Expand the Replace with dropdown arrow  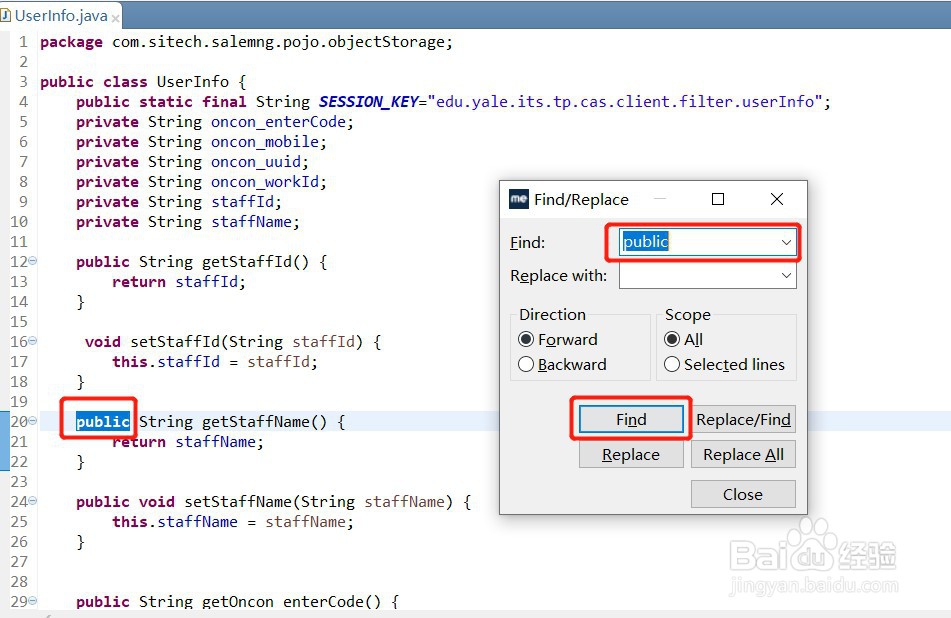pos(786,276)
